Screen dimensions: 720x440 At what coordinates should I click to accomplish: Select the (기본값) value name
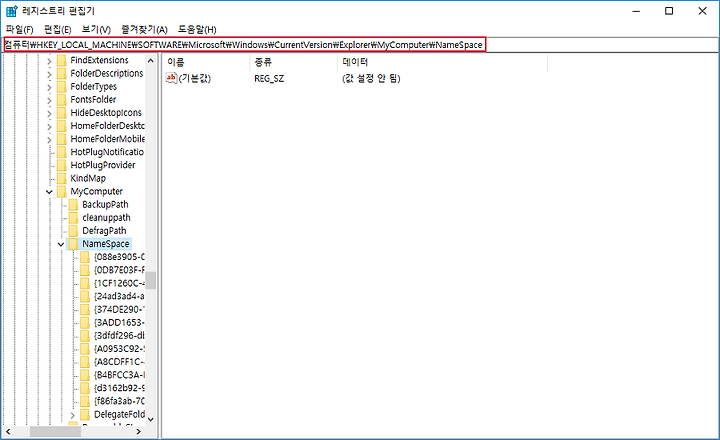[x=195, y=79]
